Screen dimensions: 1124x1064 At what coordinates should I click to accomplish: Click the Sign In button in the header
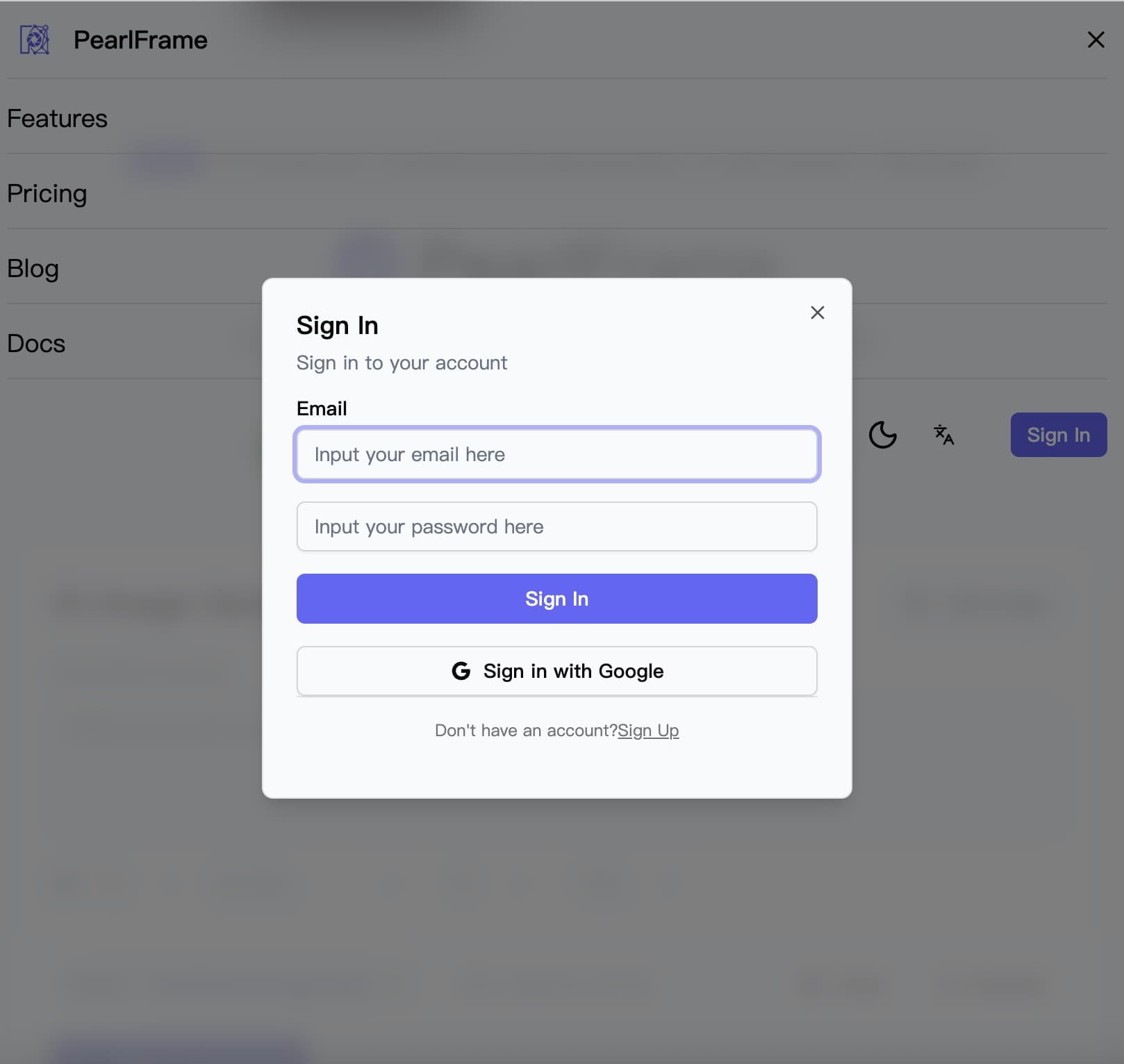click(x=1058, y=435)
